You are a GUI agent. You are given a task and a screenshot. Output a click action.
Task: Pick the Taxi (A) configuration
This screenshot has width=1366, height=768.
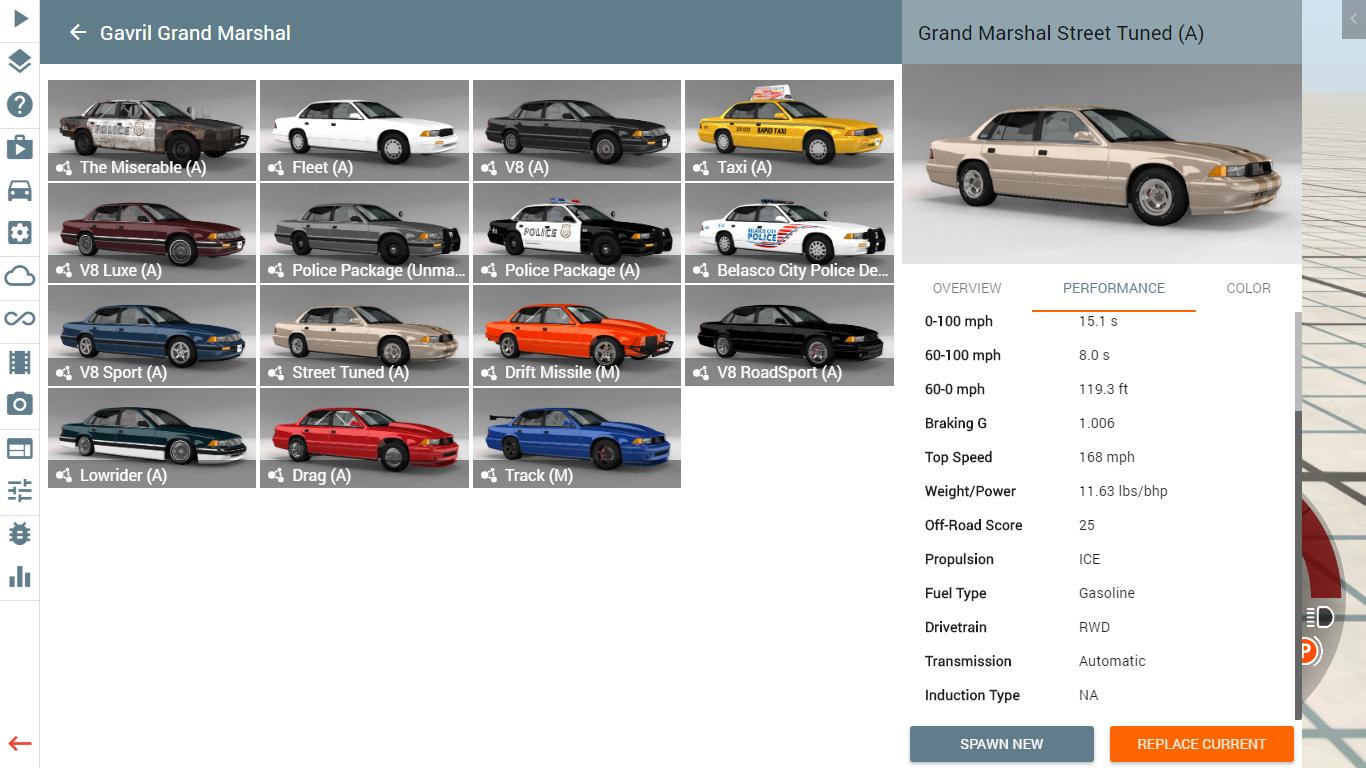point(789,130)
